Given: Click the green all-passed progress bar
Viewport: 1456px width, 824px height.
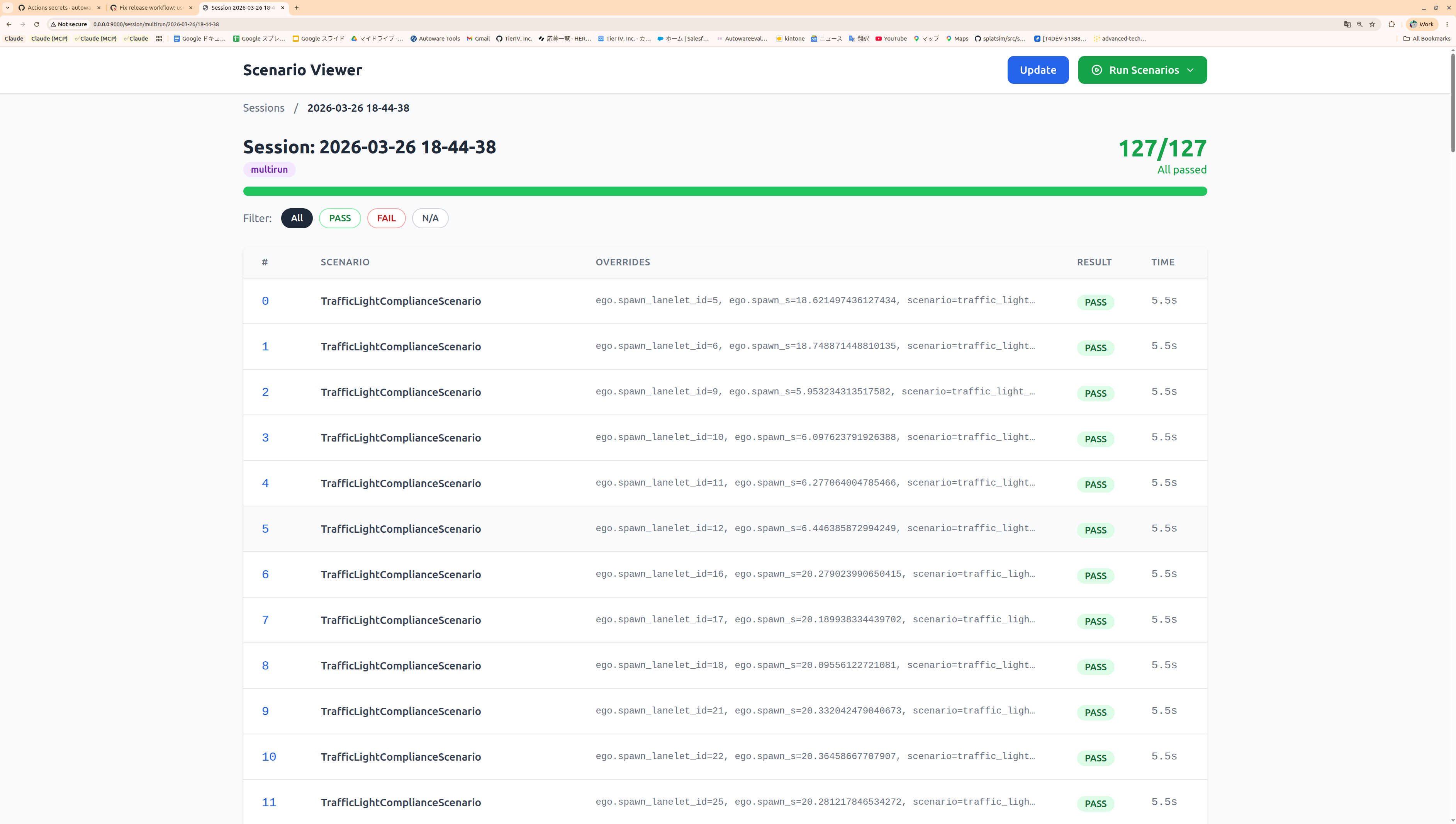Looking at the screenshot, I should pos(725,191).
